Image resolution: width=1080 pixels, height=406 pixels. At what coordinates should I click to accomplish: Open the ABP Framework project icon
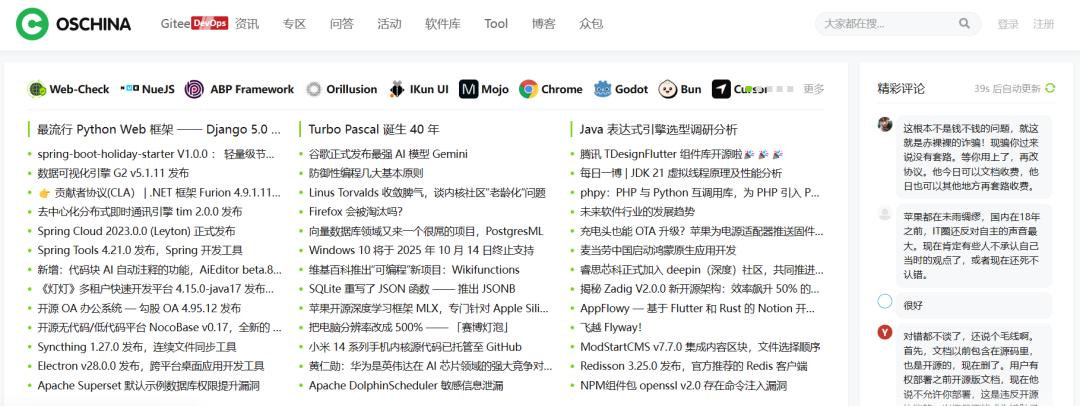pyautogui.click(x=194, y=89)
